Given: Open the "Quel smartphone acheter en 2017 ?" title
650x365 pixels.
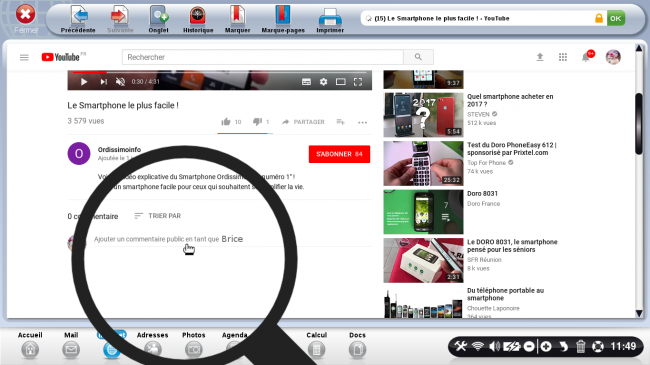Looking at the screenshot, I should tap(510, 100).
